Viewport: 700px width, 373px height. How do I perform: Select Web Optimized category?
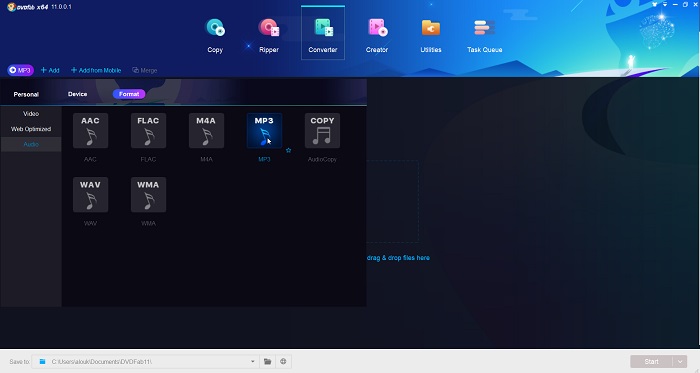tap(31, 129)
